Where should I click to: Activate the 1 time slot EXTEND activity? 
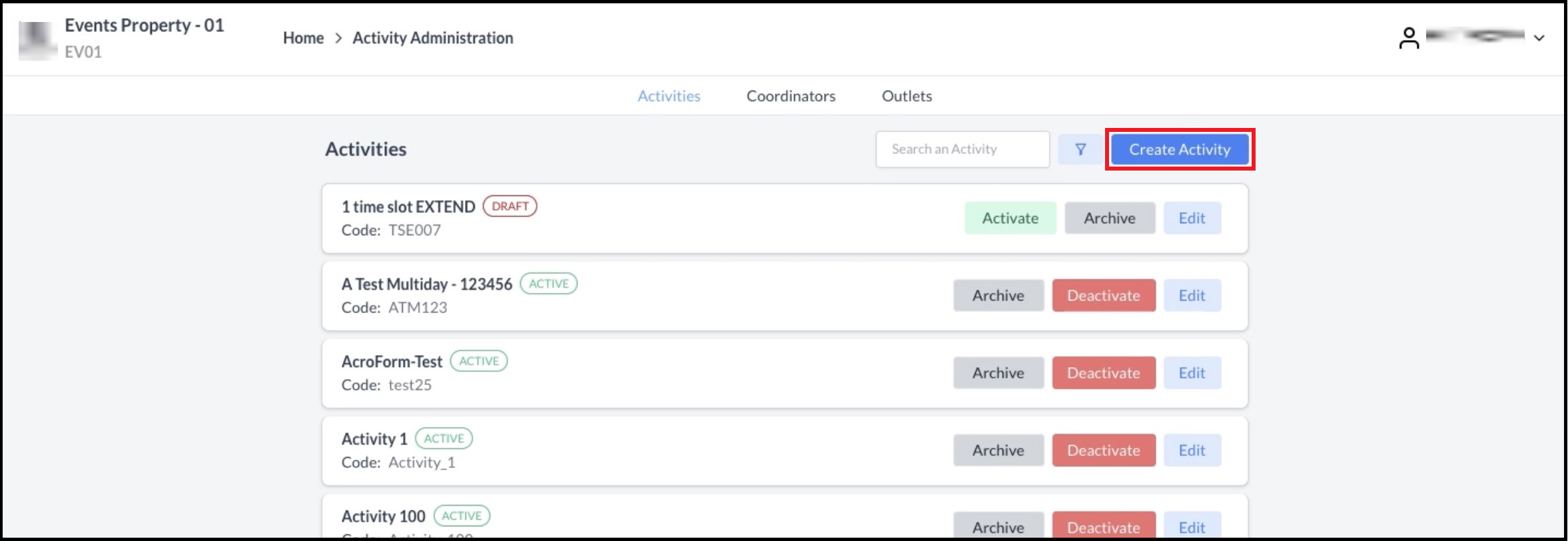click(1010, 218)
